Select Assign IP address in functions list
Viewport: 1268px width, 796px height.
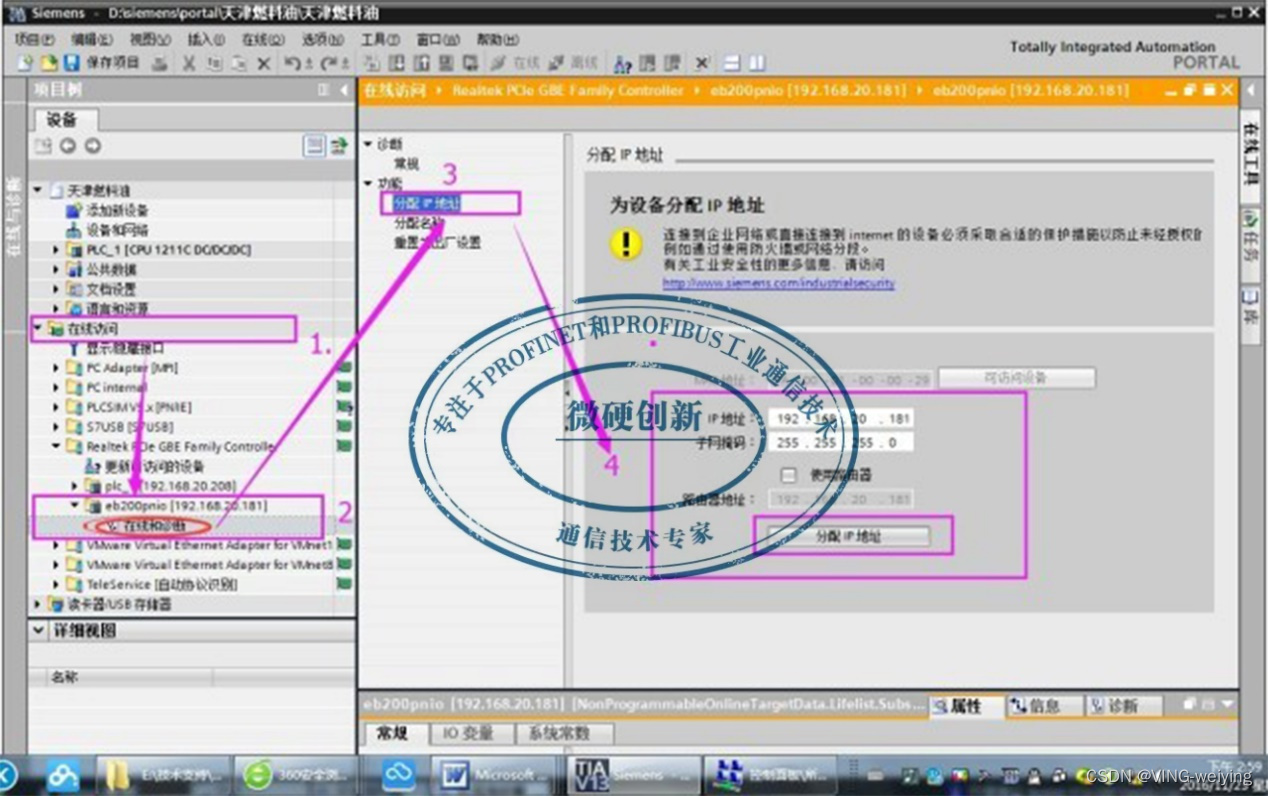coord(427,204)
